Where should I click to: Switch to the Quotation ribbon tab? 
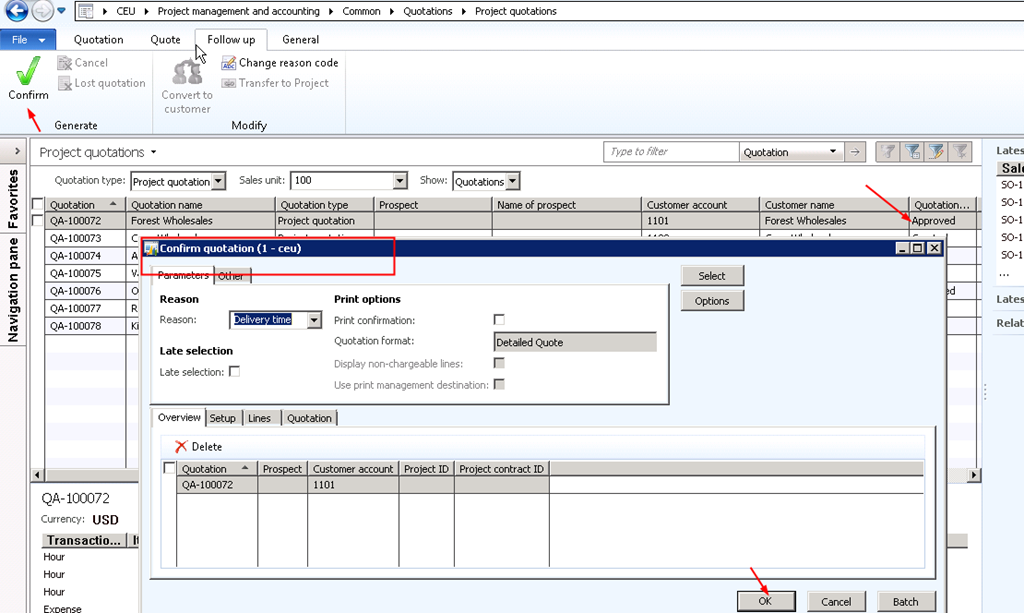(x=98, y=40)
